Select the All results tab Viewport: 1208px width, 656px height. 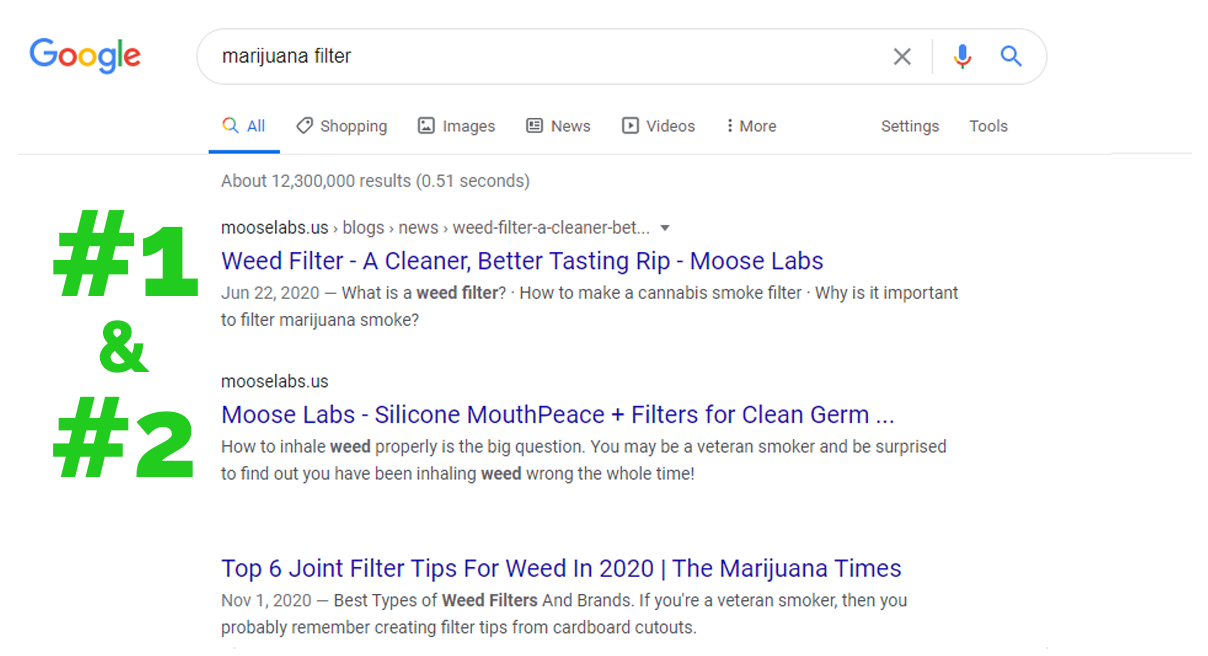point(244,126)
